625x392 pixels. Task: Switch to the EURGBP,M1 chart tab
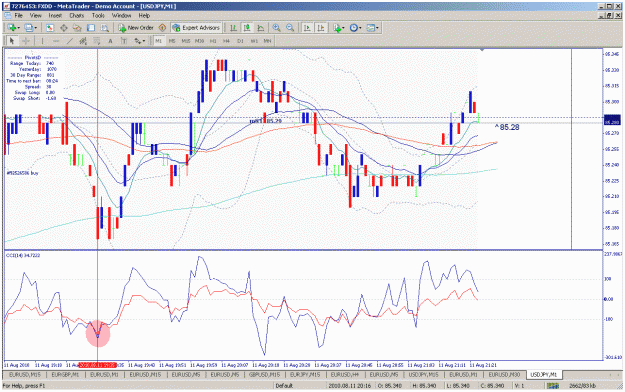[65, 375]
